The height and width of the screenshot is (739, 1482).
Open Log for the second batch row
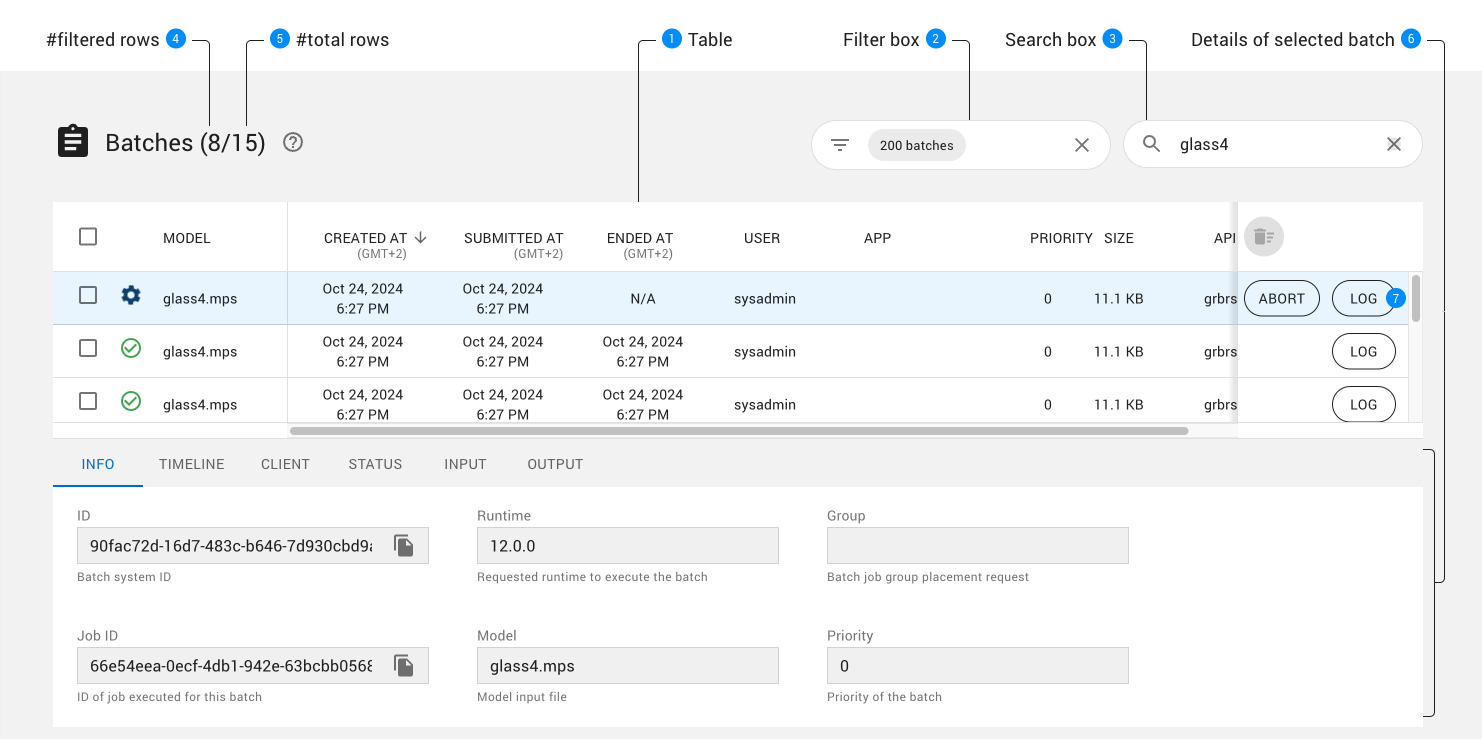(x=1363, y=352)
